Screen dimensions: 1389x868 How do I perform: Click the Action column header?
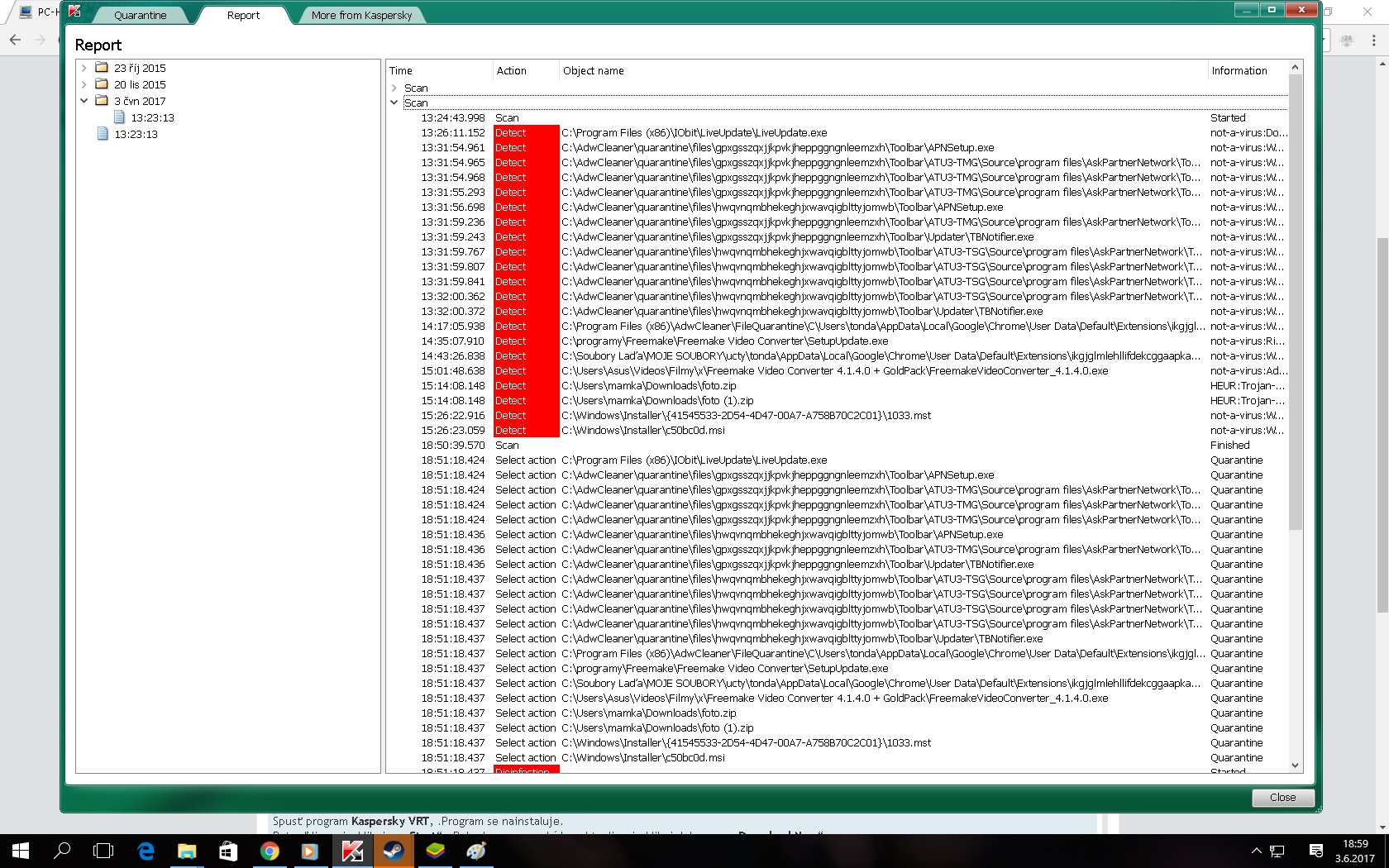(x=526, y=71)
